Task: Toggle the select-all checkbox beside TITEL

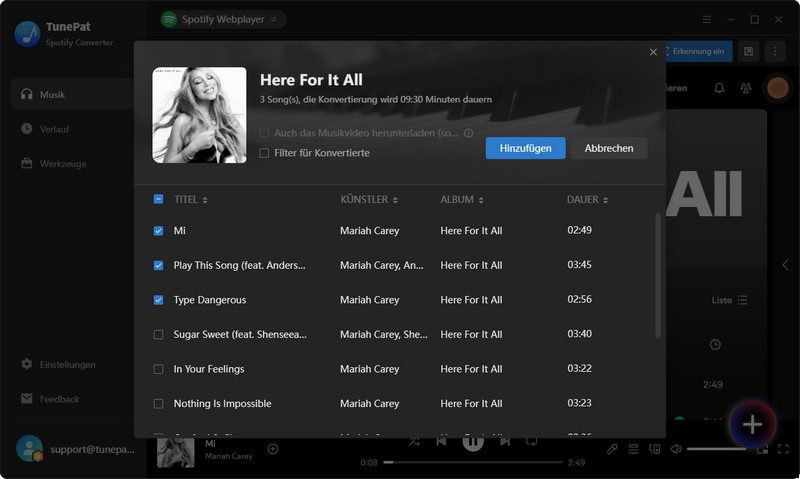Action: [159, 199]
